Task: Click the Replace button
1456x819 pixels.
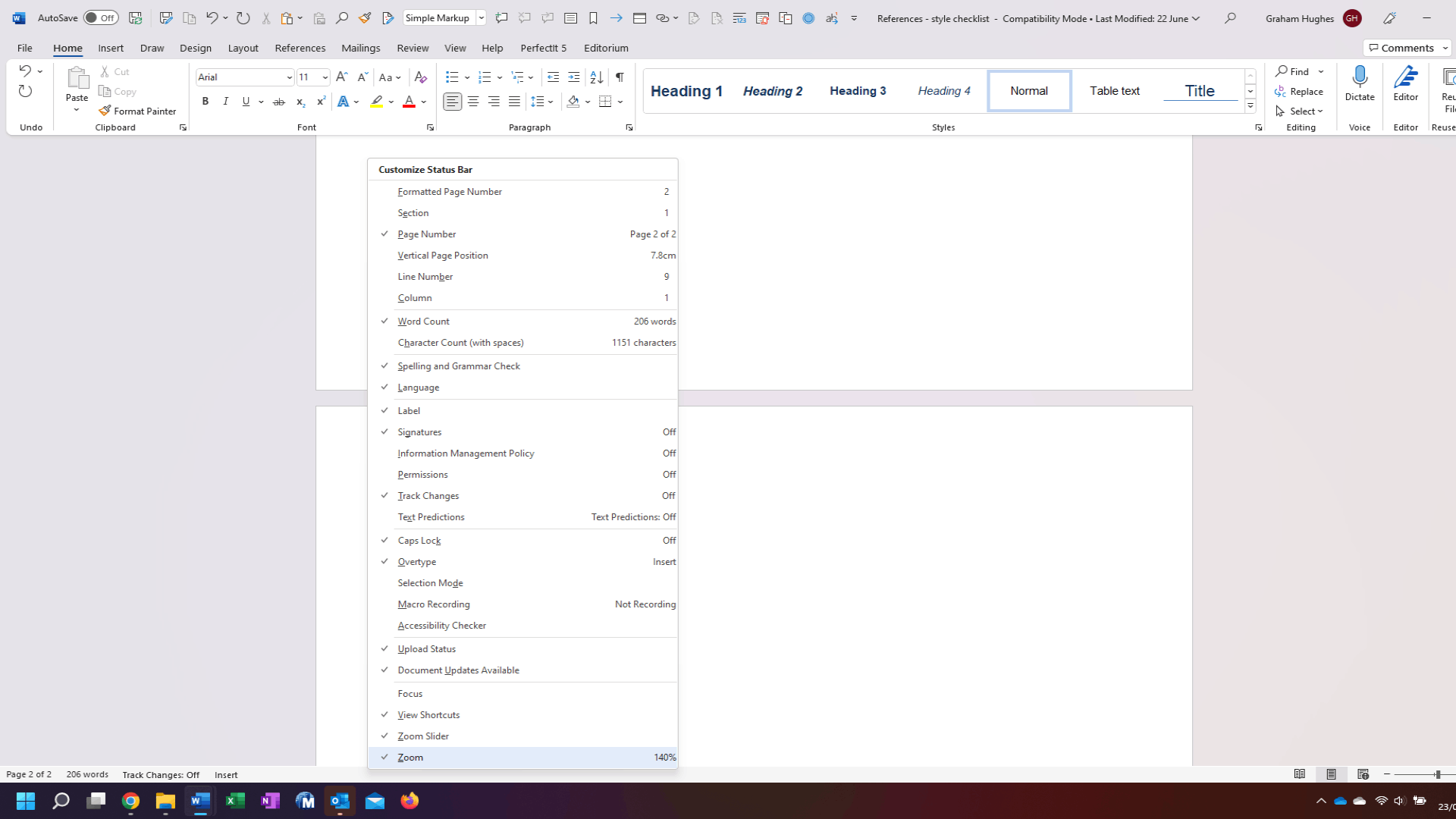Action: [1299, 91]
